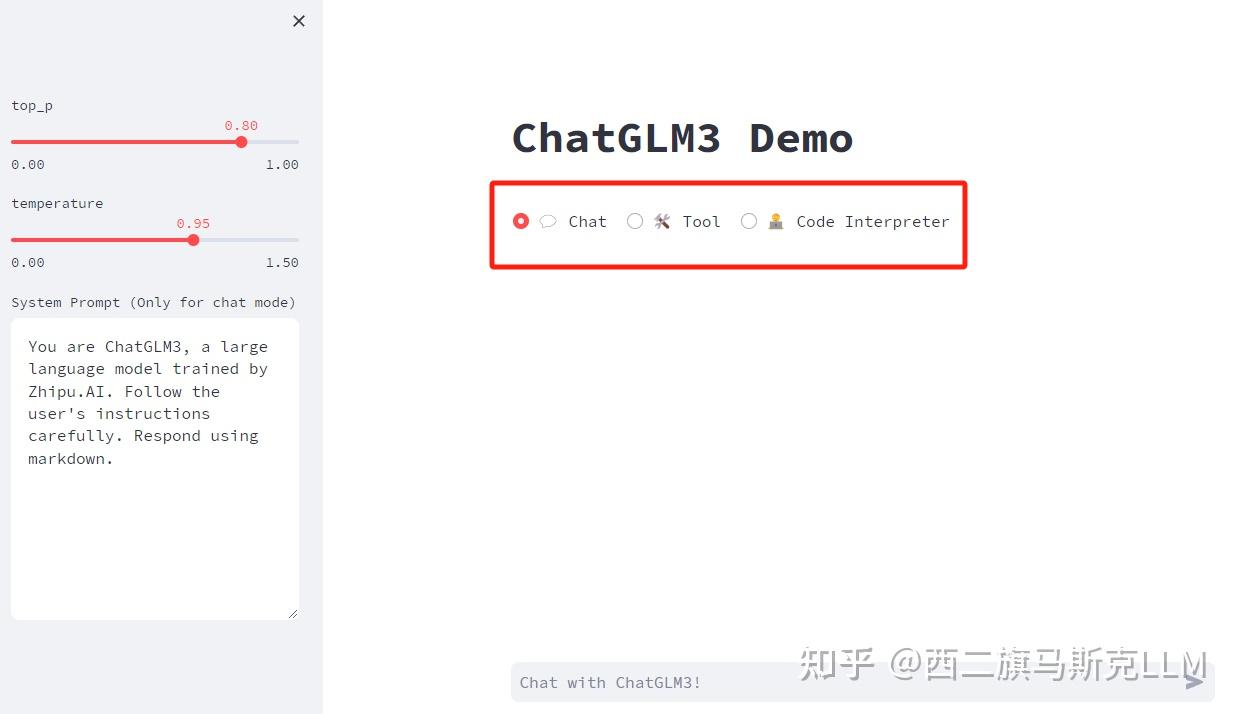Select the Chat mode radio button
This screenshot has height=714, width=1239.
[x=520, y=221]
